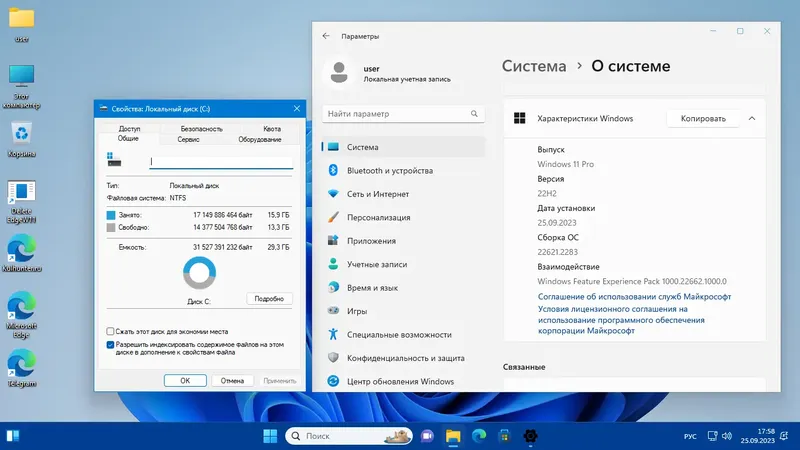Click the back arrow in Параметры
Image resolution: width=800 pixels, height=450 pixels.
coord(326,36)
